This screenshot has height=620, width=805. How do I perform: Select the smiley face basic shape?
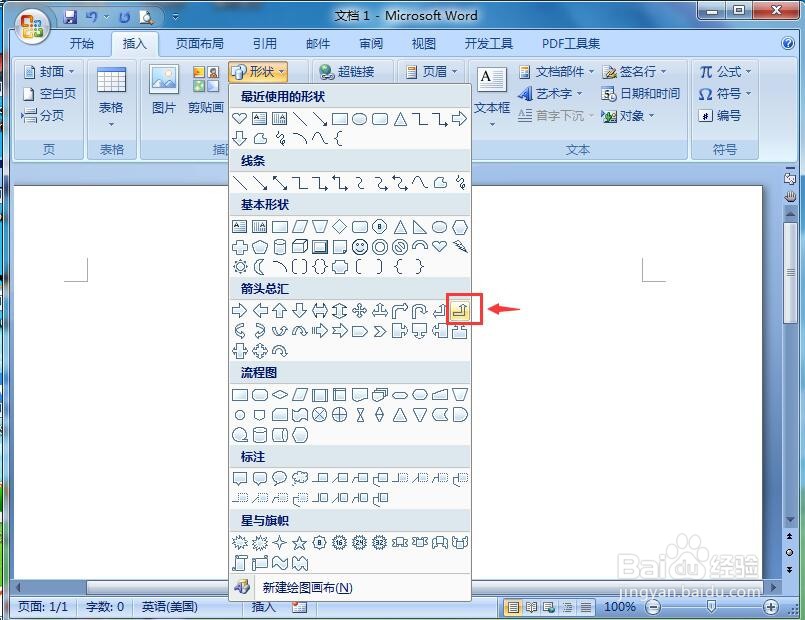click(x=359, y=247)
